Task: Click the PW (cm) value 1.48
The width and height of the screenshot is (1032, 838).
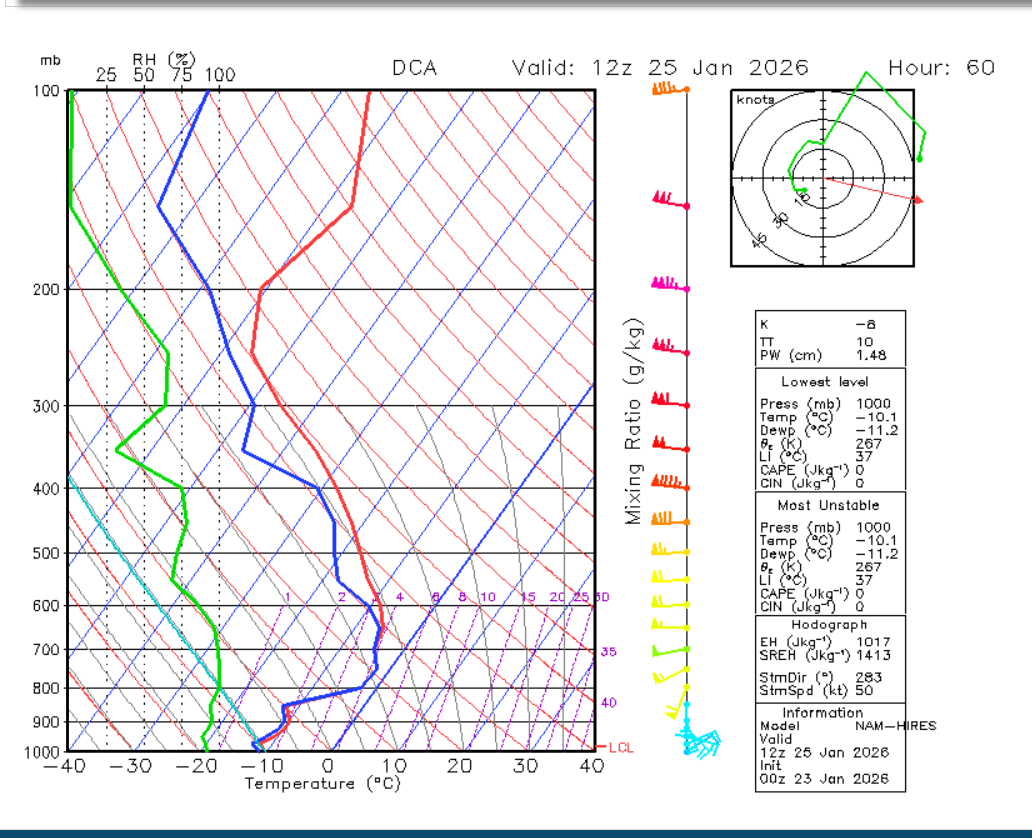Action: 871,357
